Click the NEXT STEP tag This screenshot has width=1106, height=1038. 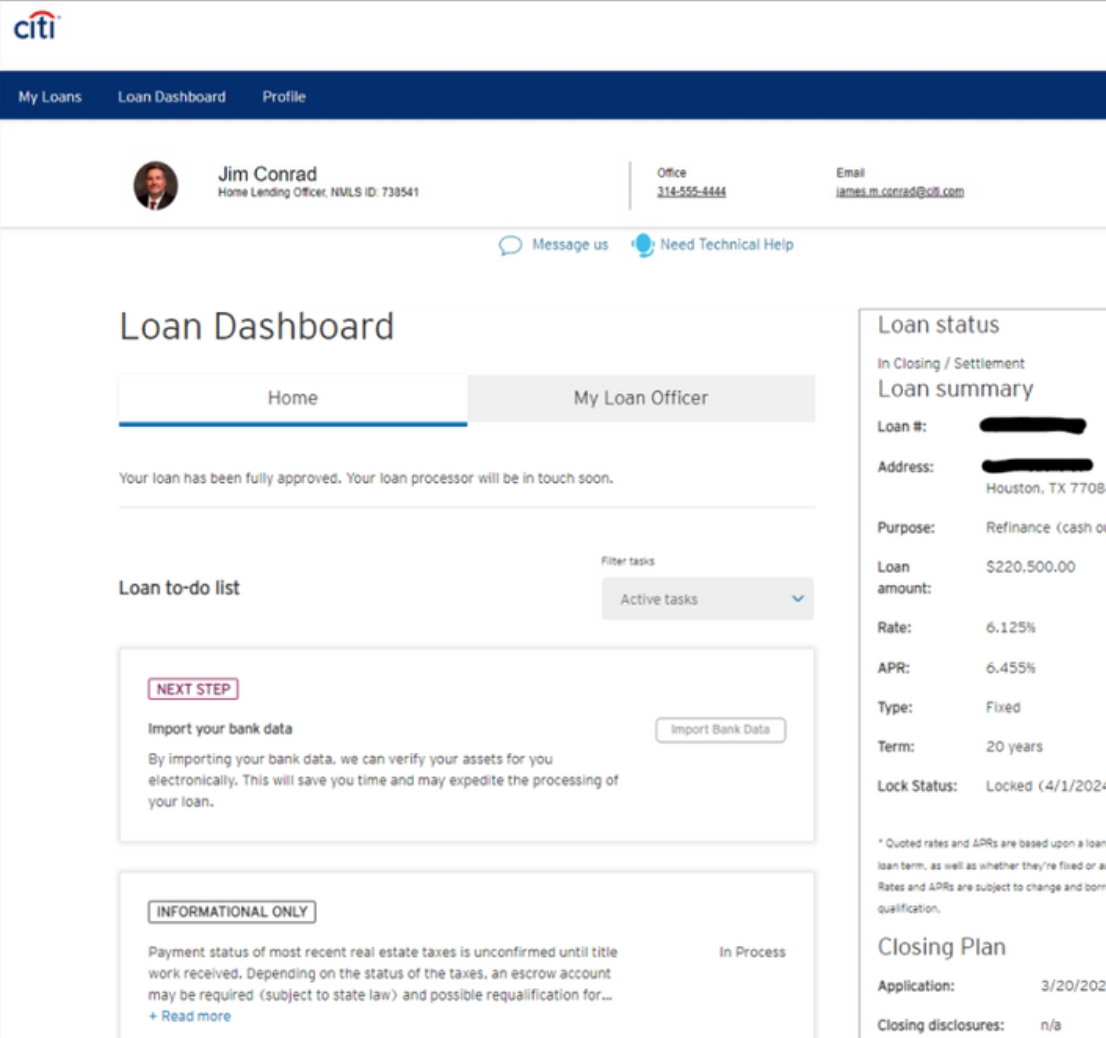point(193,689)
